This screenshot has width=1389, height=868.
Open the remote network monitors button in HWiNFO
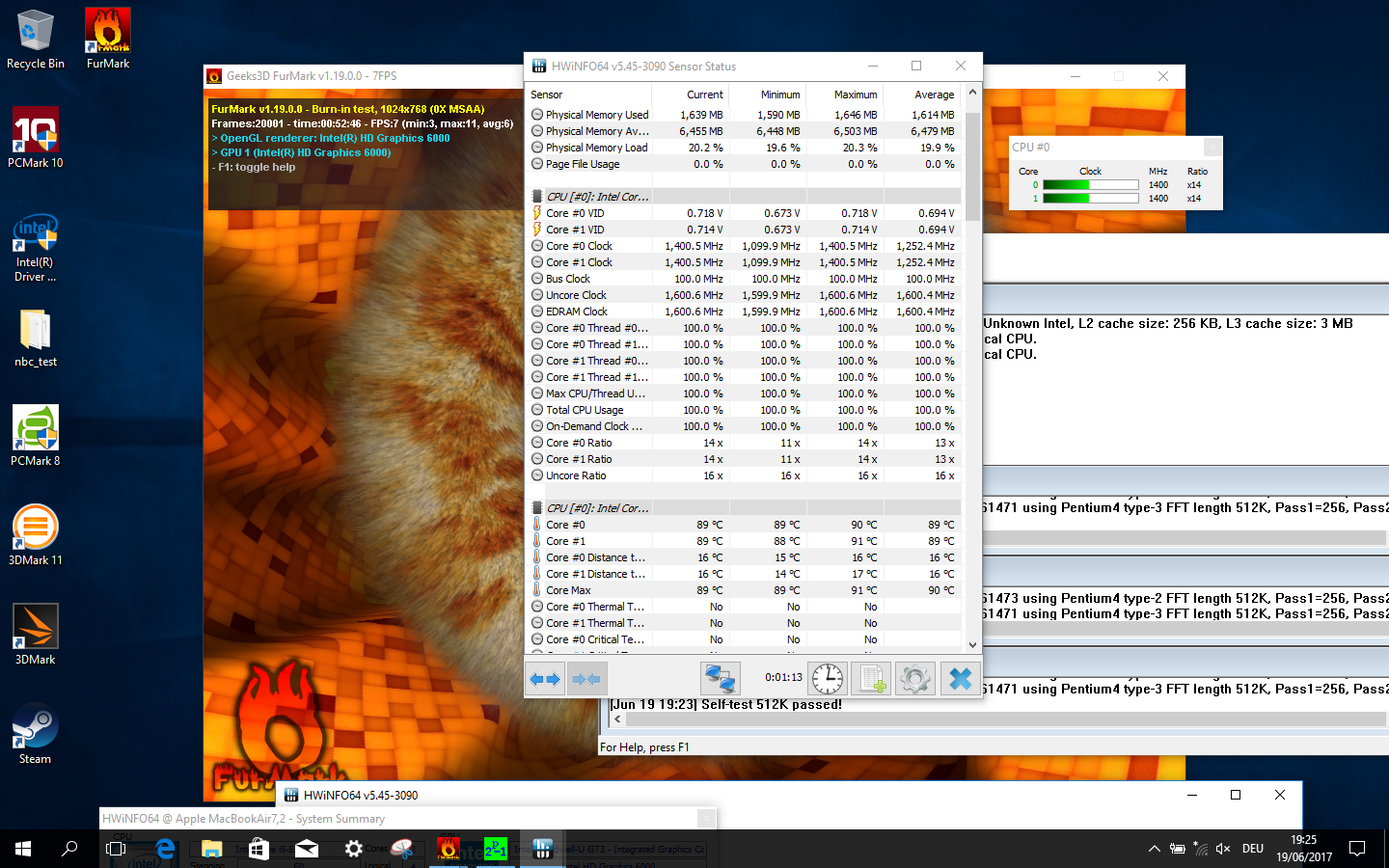pos(720,679)
